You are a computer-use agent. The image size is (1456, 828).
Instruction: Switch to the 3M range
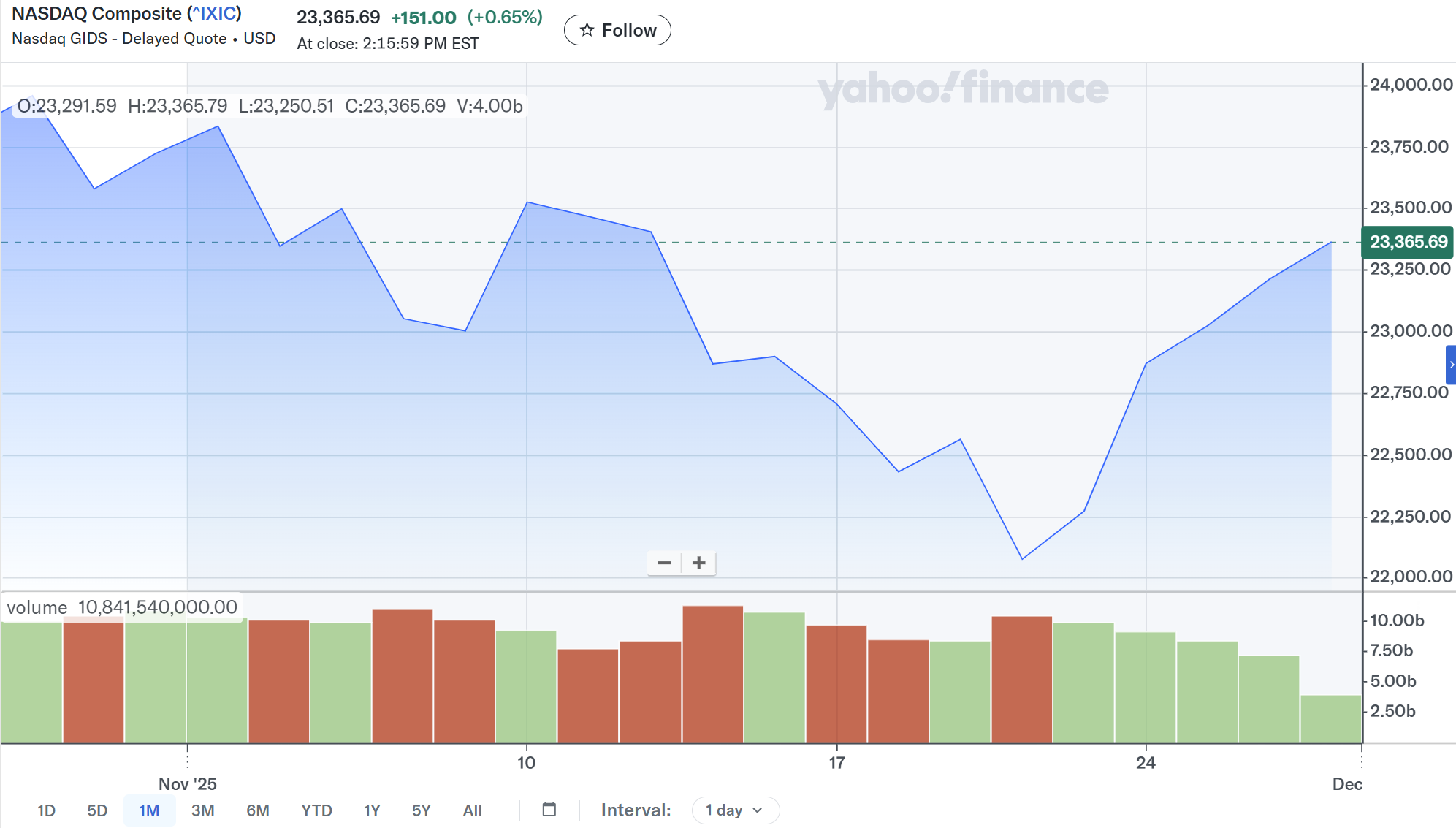[x=202, y=810]
